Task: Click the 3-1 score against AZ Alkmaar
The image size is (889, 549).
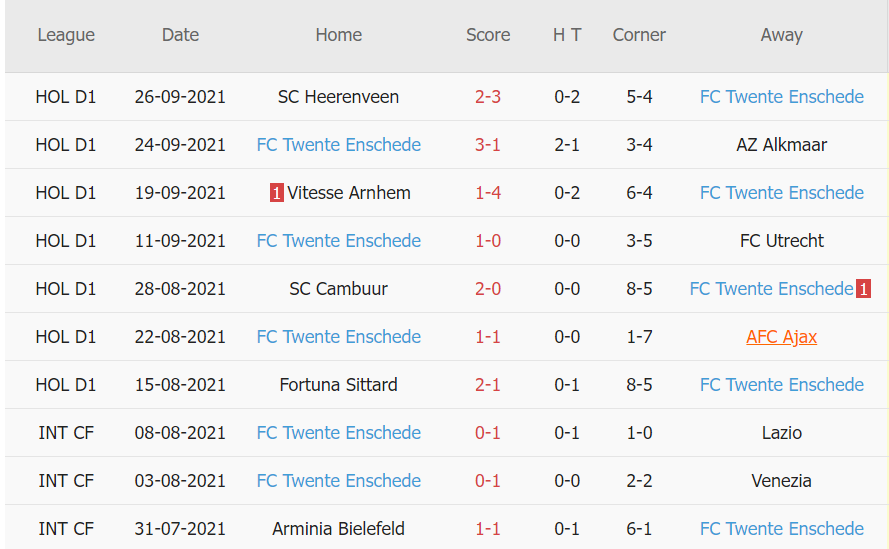Action: coord(488,145)
